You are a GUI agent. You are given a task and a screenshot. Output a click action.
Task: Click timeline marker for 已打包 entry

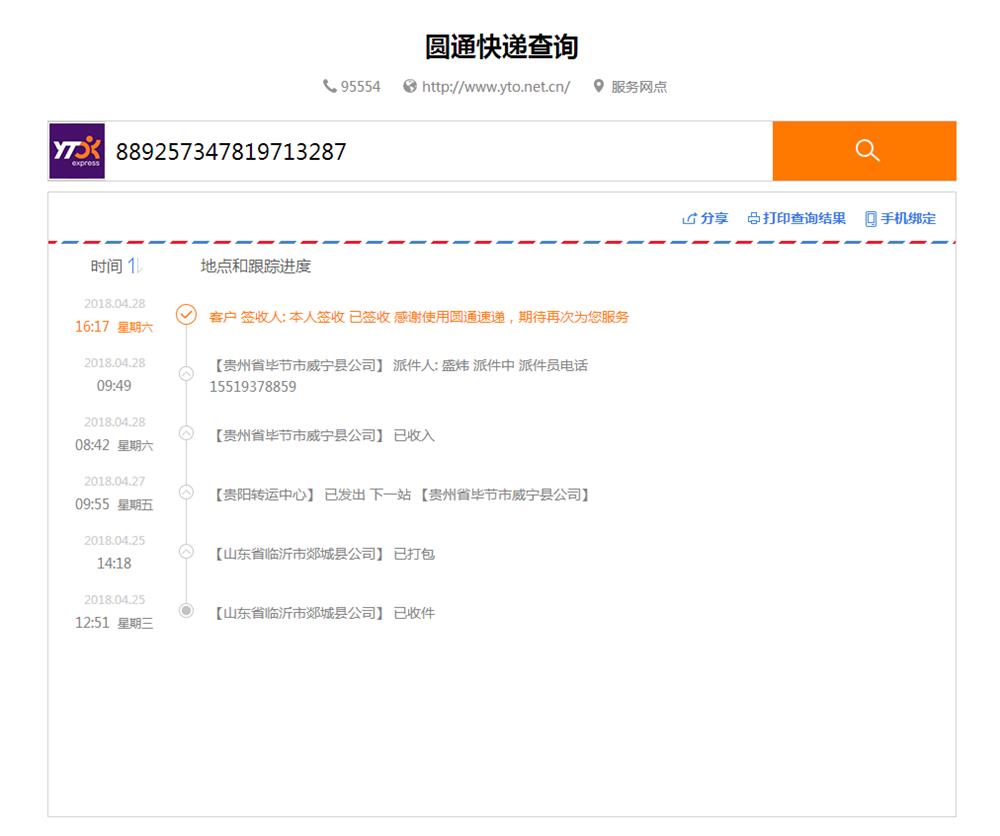[186, 552]
